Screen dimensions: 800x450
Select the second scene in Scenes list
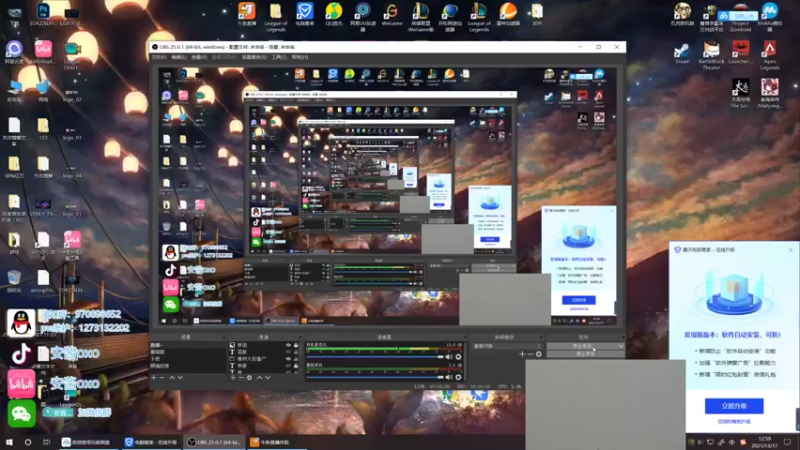click(x=187, y=352)
